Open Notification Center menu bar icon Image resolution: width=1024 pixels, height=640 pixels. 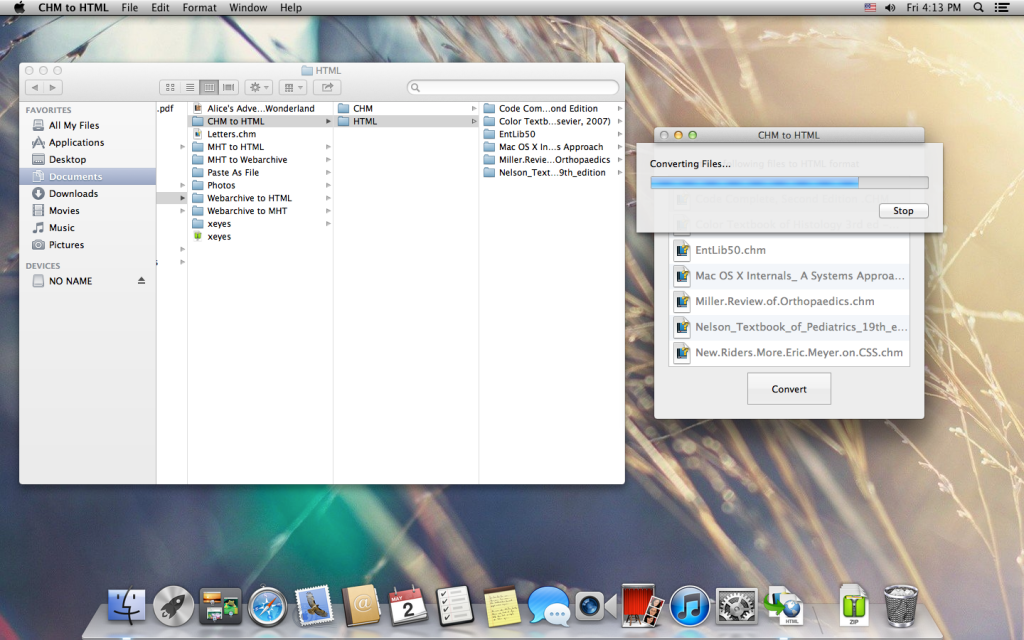click(1001, 8)
